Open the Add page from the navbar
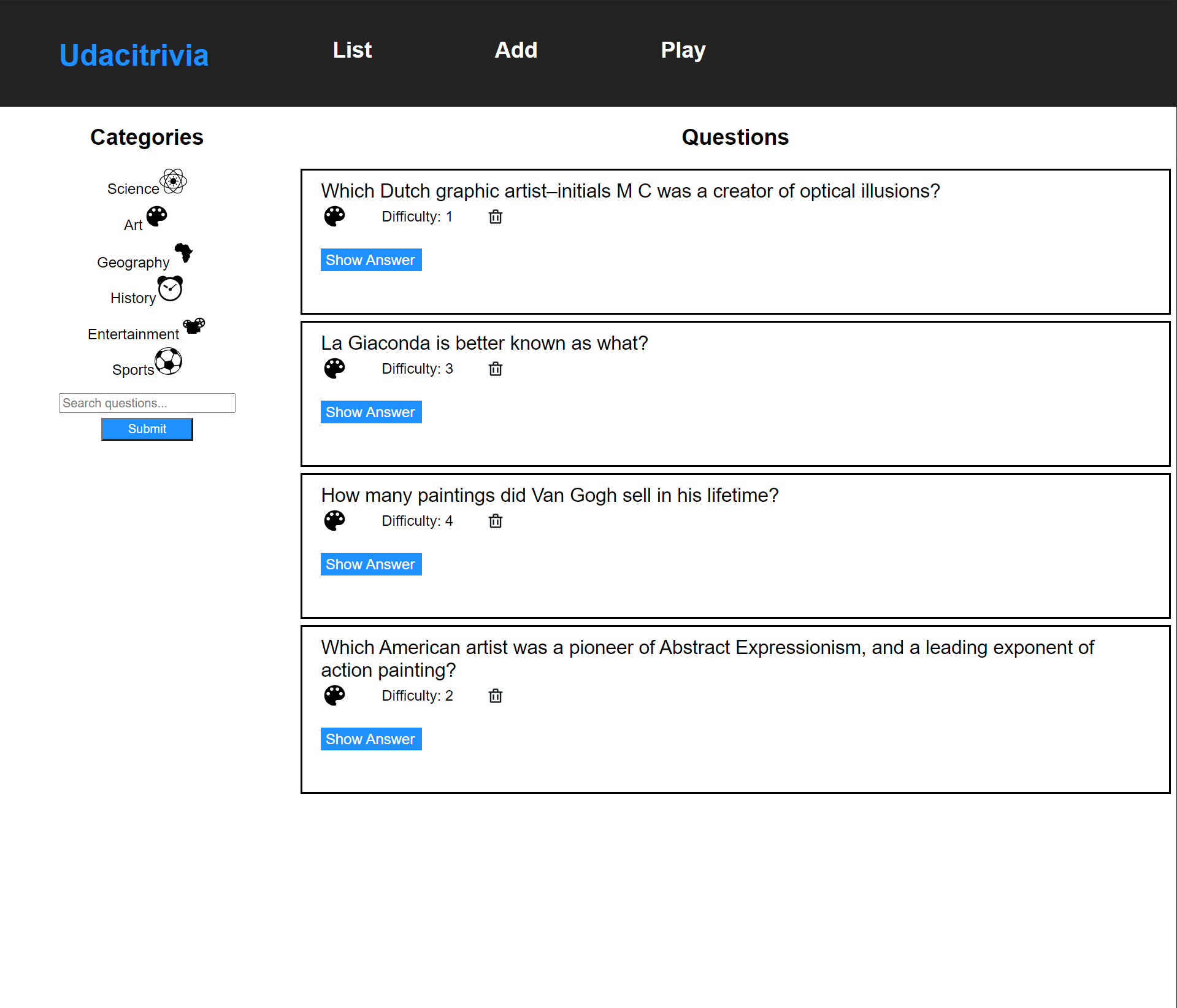 tap(516, 50)
